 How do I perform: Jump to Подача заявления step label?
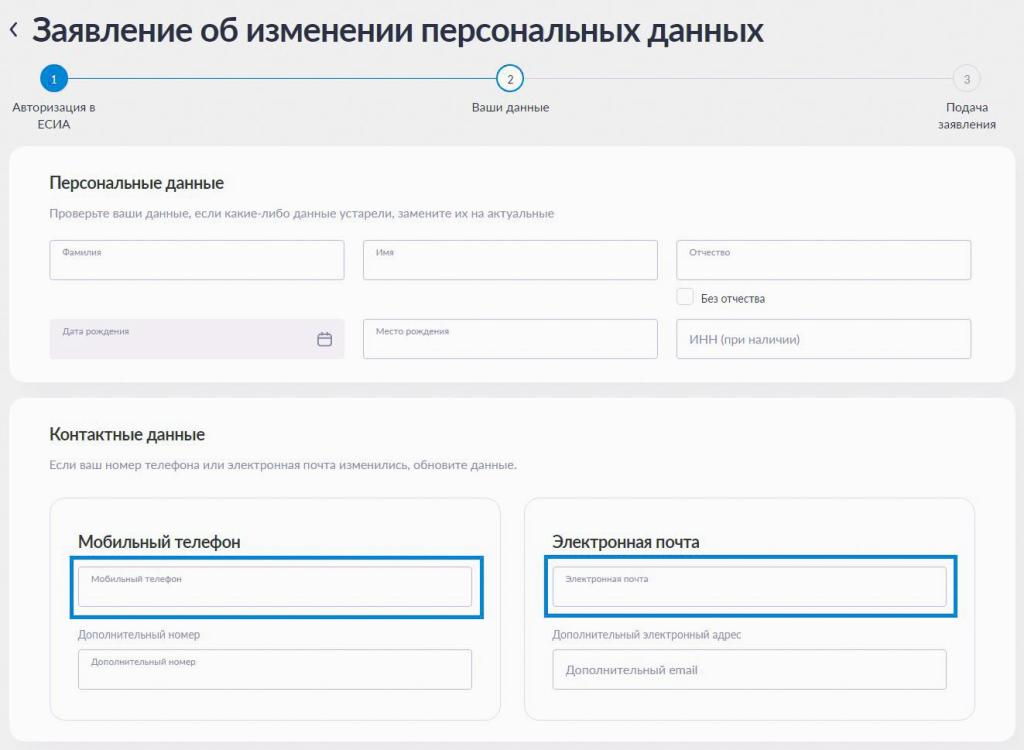pyautogui.click(x=966, y=116)
